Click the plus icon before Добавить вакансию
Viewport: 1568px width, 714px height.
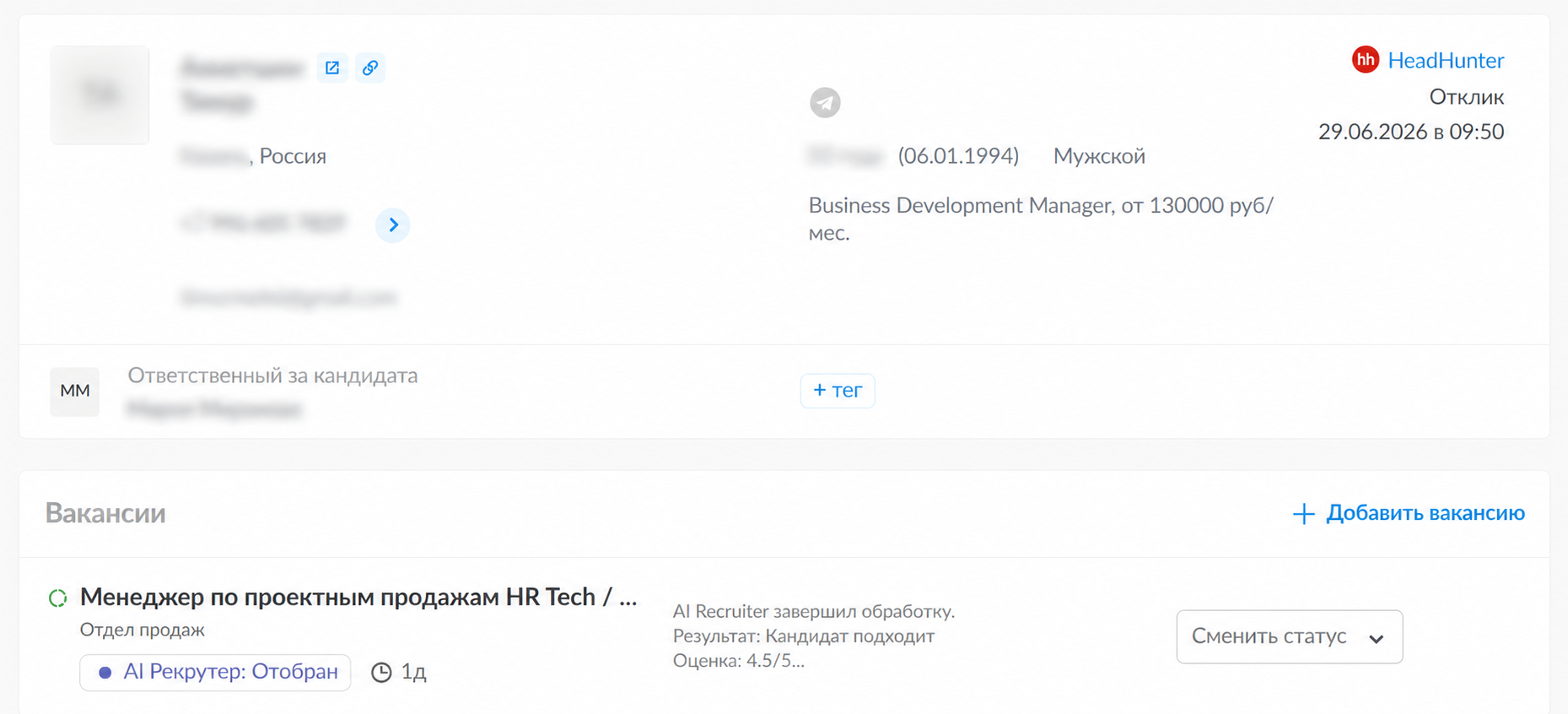coord(1303,513)
